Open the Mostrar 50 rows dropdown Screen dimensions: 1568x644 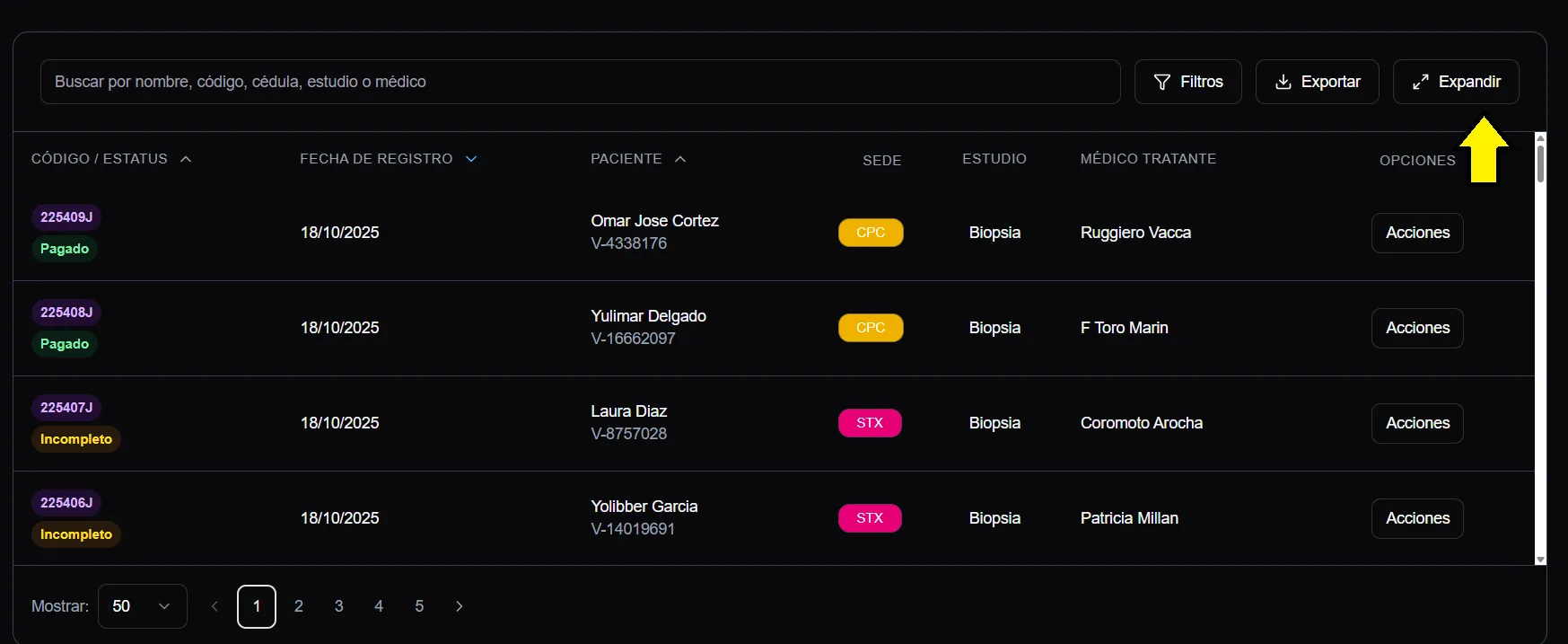pyautogui.click(x=142, y=606)
